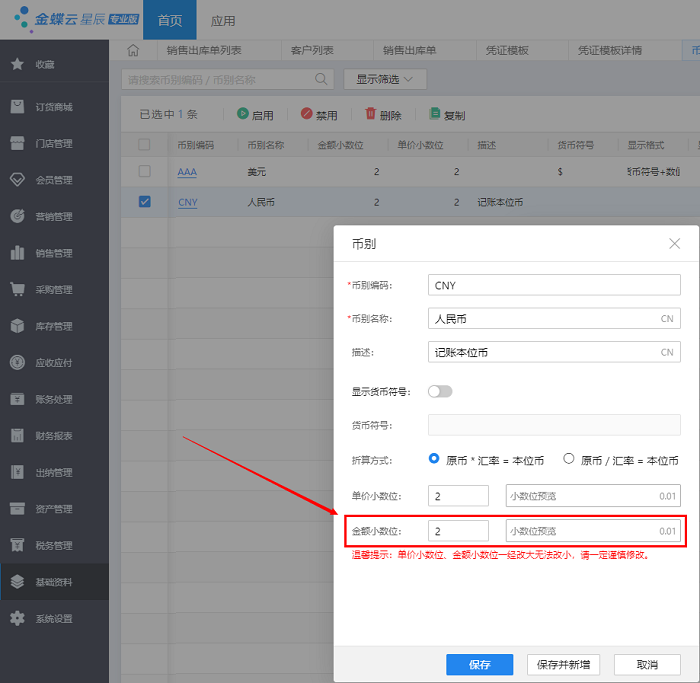Click the blue 保存 button
700x683 pixels.
[479, 665]
